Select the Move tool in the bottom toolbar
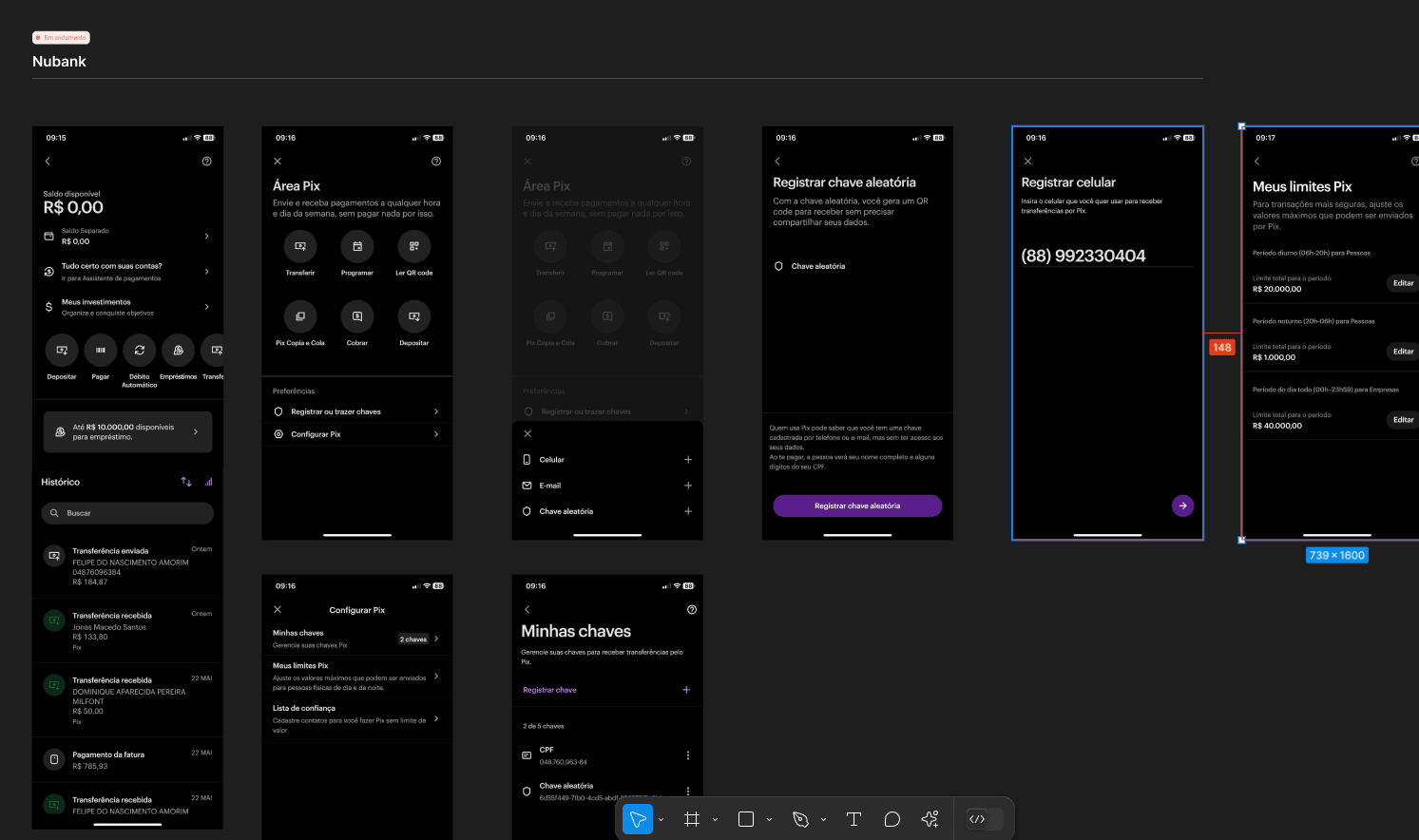The image size is (1419, 840). [638, 819]
